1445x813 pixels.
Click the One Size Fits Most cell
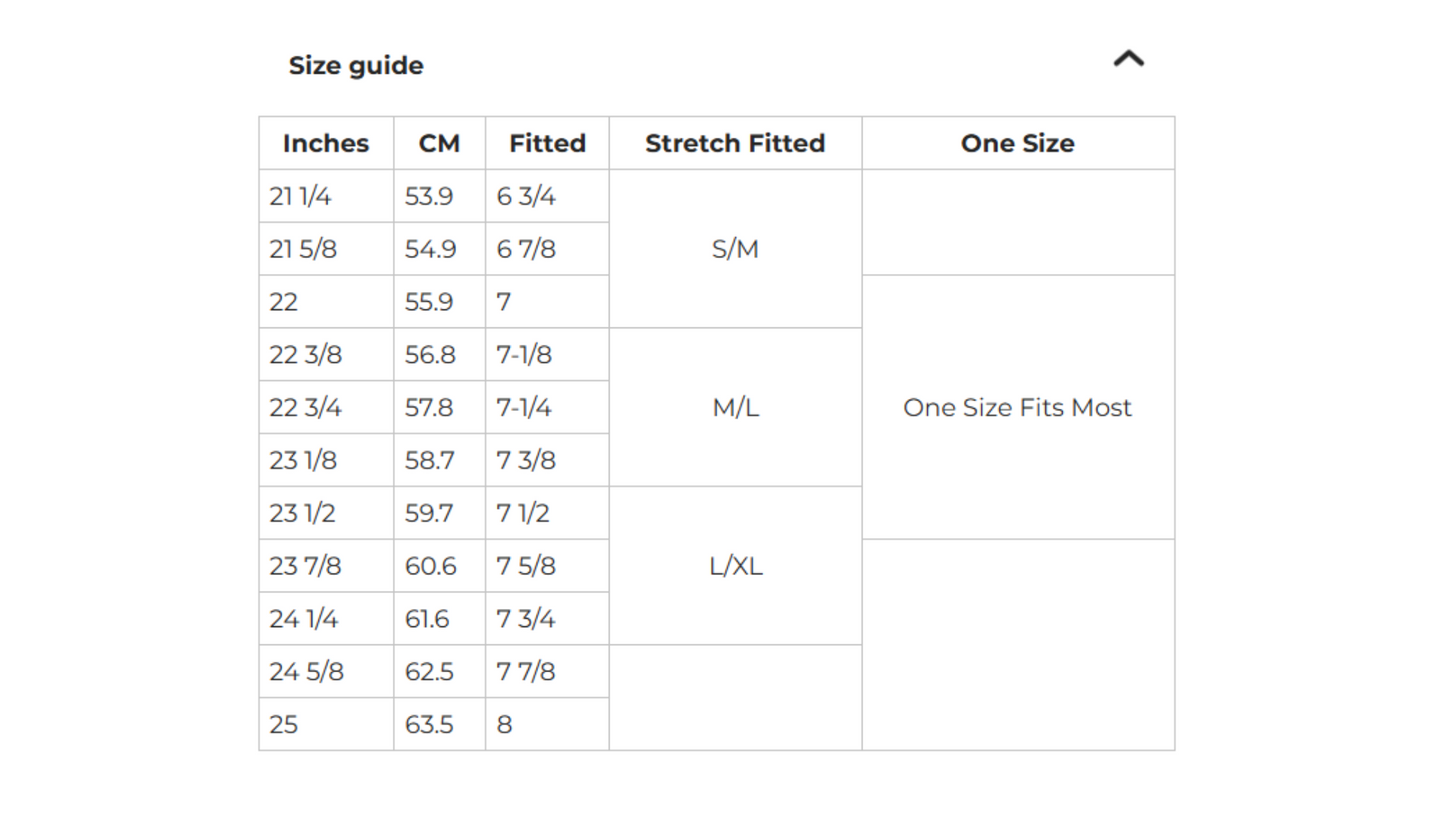point(1017,408)
